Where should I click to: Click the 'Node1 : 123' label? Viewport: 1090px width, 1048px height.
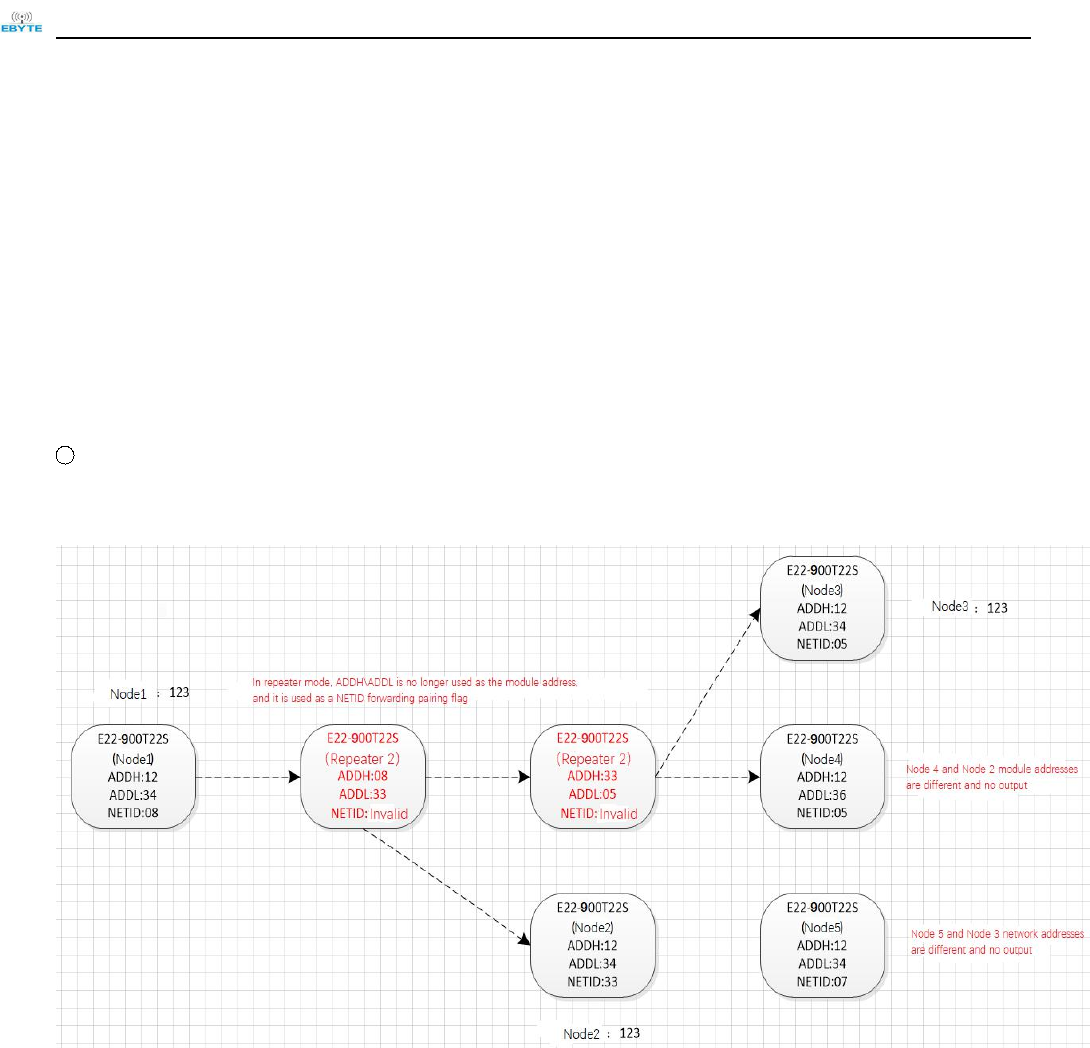[149, 693]
